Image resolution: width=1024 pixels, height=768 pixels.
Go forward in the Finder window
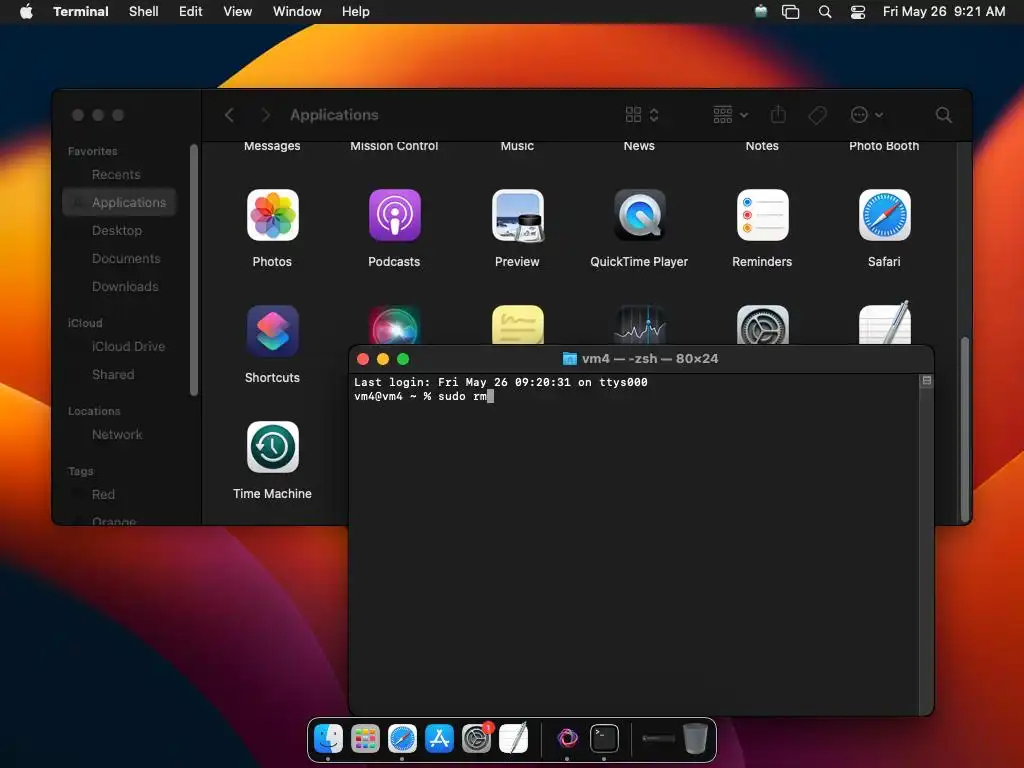(265, 115)
